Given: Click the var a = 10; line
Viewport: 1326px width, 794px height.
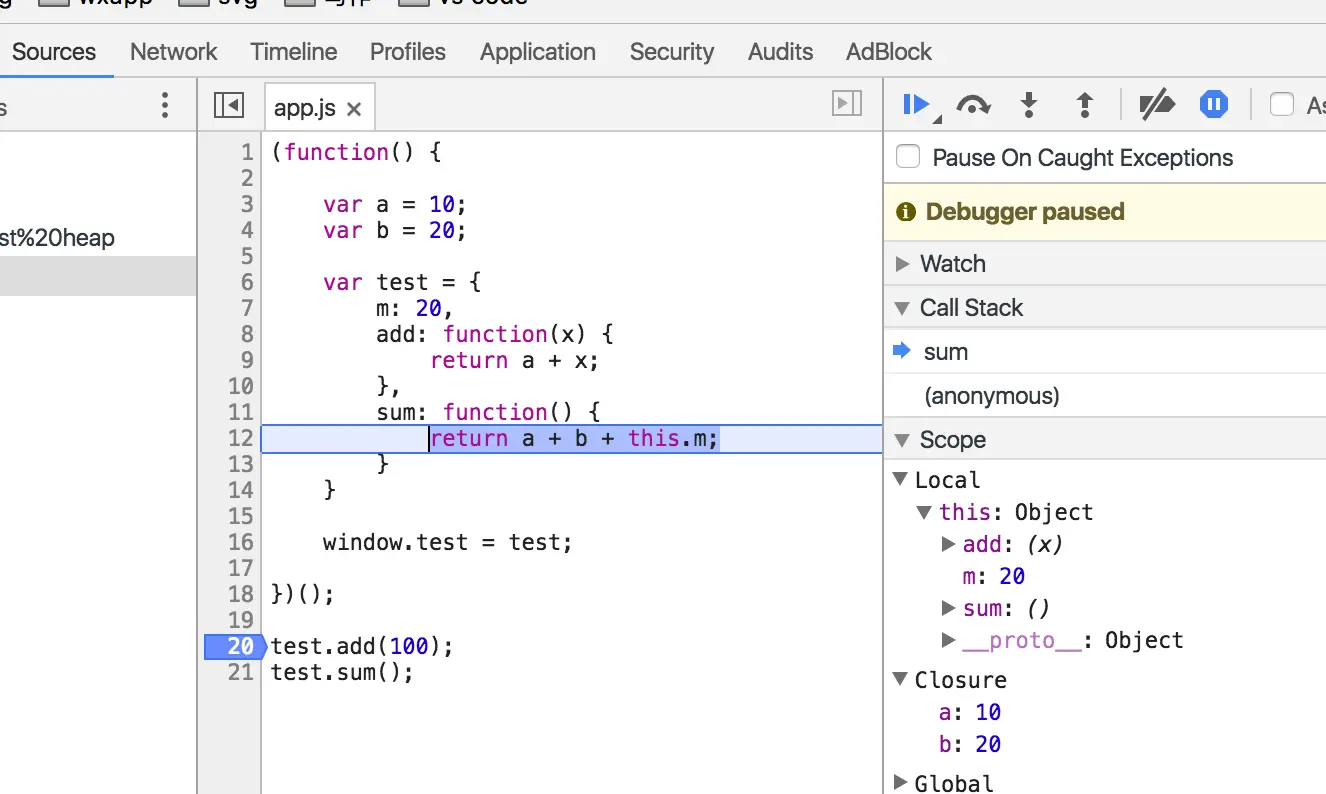Looking at the screenshot, I should 395,204.
